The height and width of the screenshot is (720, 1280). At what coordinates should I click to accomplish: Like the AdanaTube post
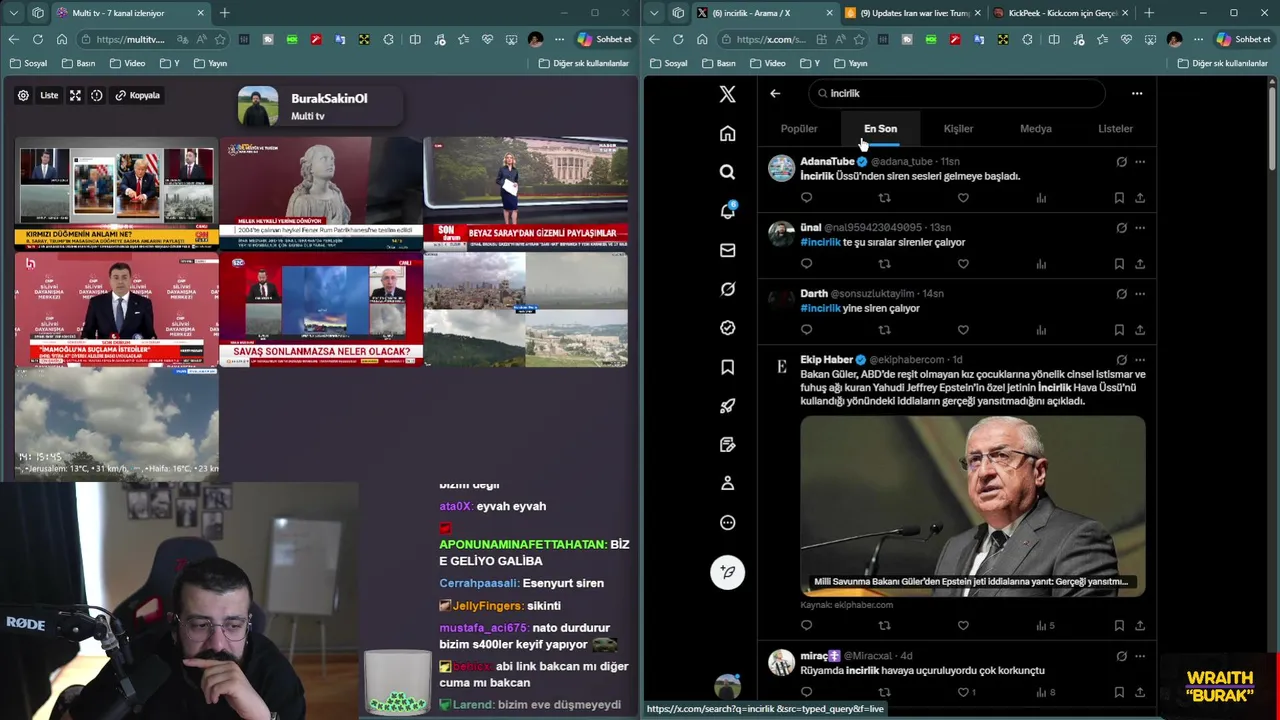tap(963, 198)
